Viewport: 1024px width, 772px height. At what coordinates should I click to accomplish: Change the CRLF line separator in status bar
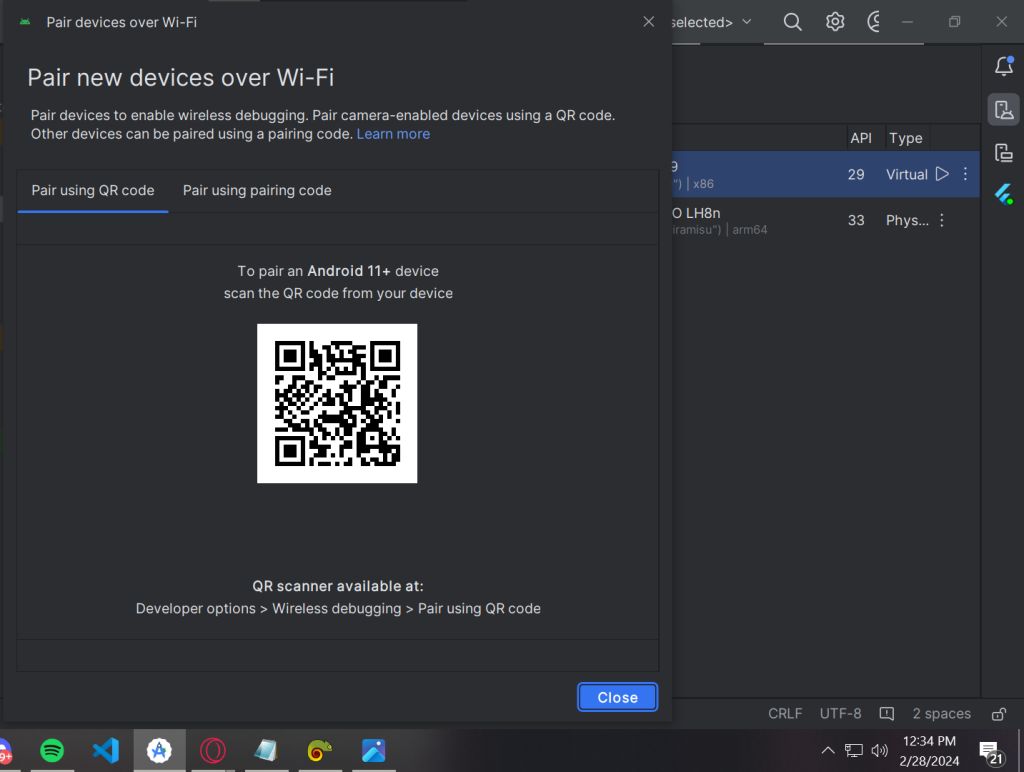[785, 714]
